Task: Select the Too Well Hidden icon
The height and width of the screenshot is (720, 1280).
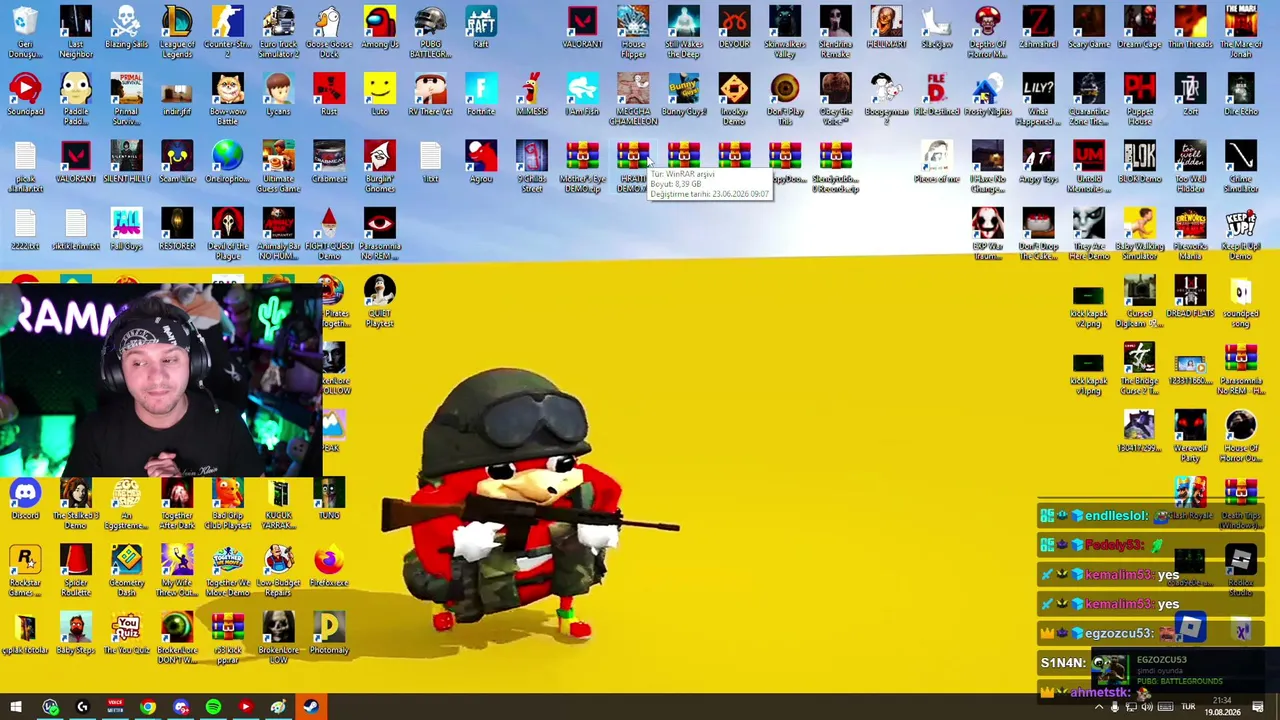Action: 1190,166
